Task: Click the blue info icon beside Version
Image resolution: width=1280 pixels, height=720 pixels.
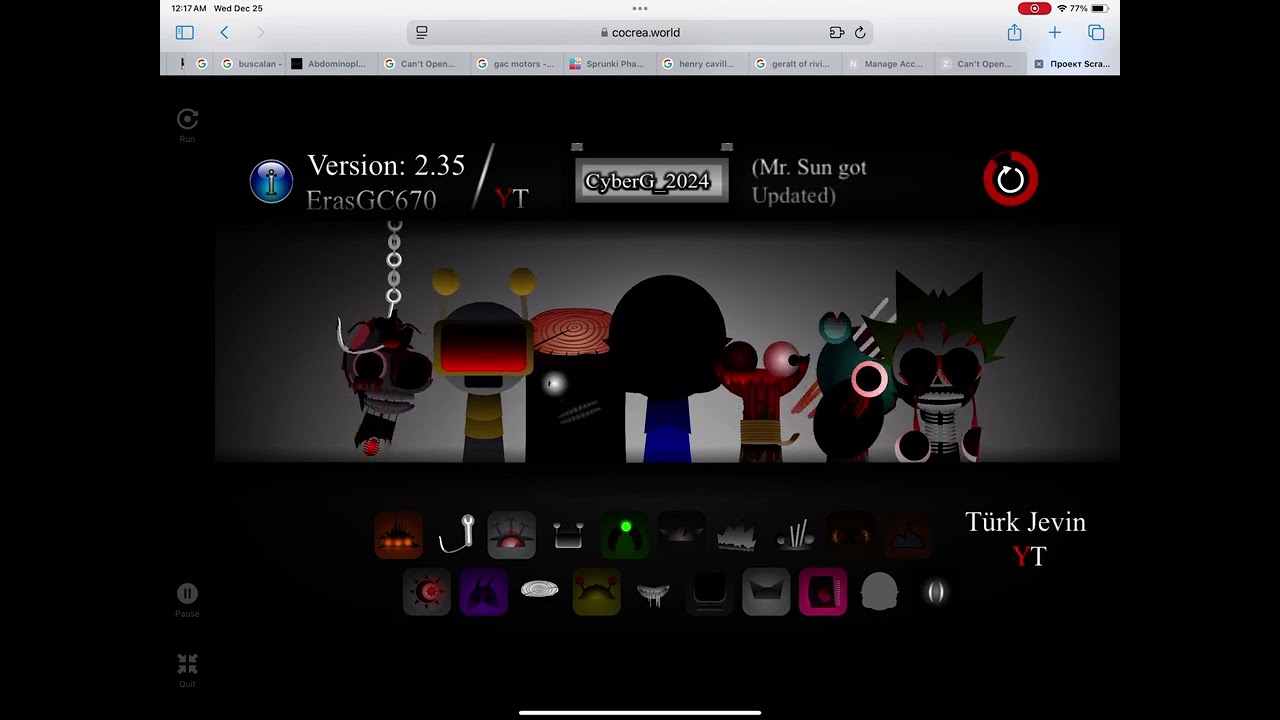Action: (x=271, y=182)
